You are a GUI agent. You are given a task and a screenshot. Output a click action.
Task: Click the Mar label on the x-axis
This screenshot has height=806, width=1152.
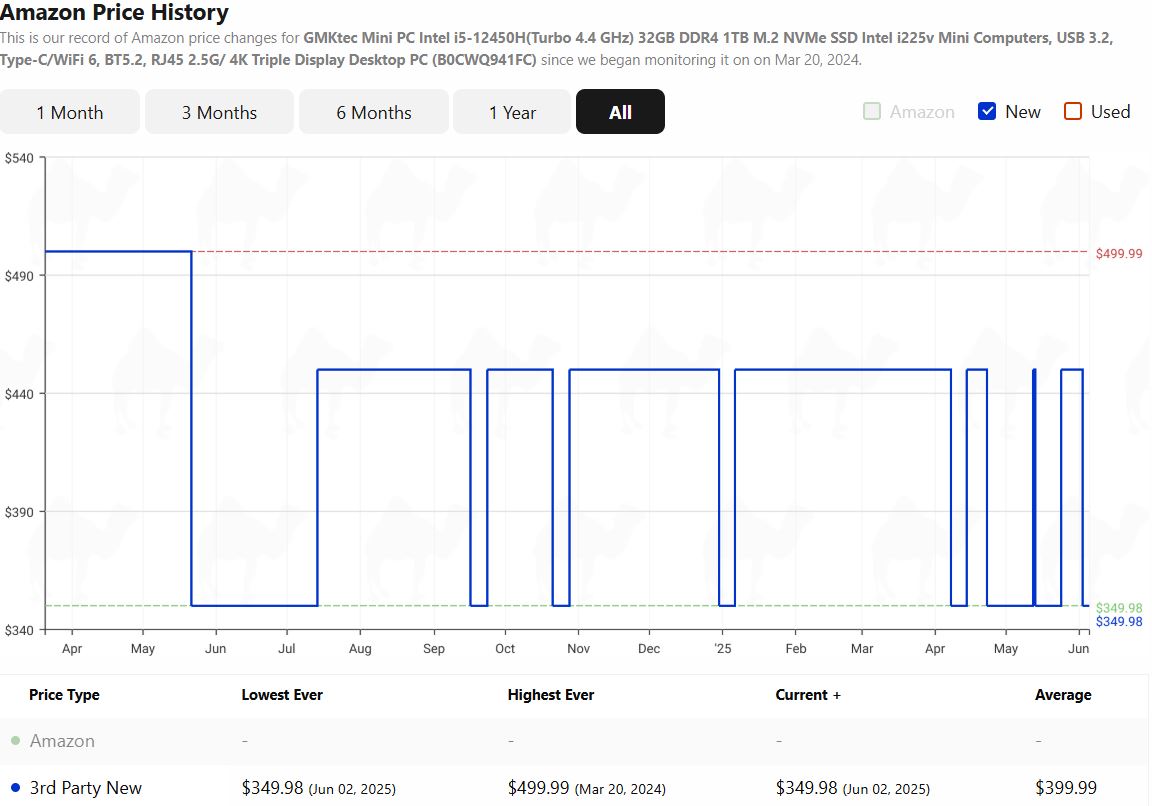[862, 648]
